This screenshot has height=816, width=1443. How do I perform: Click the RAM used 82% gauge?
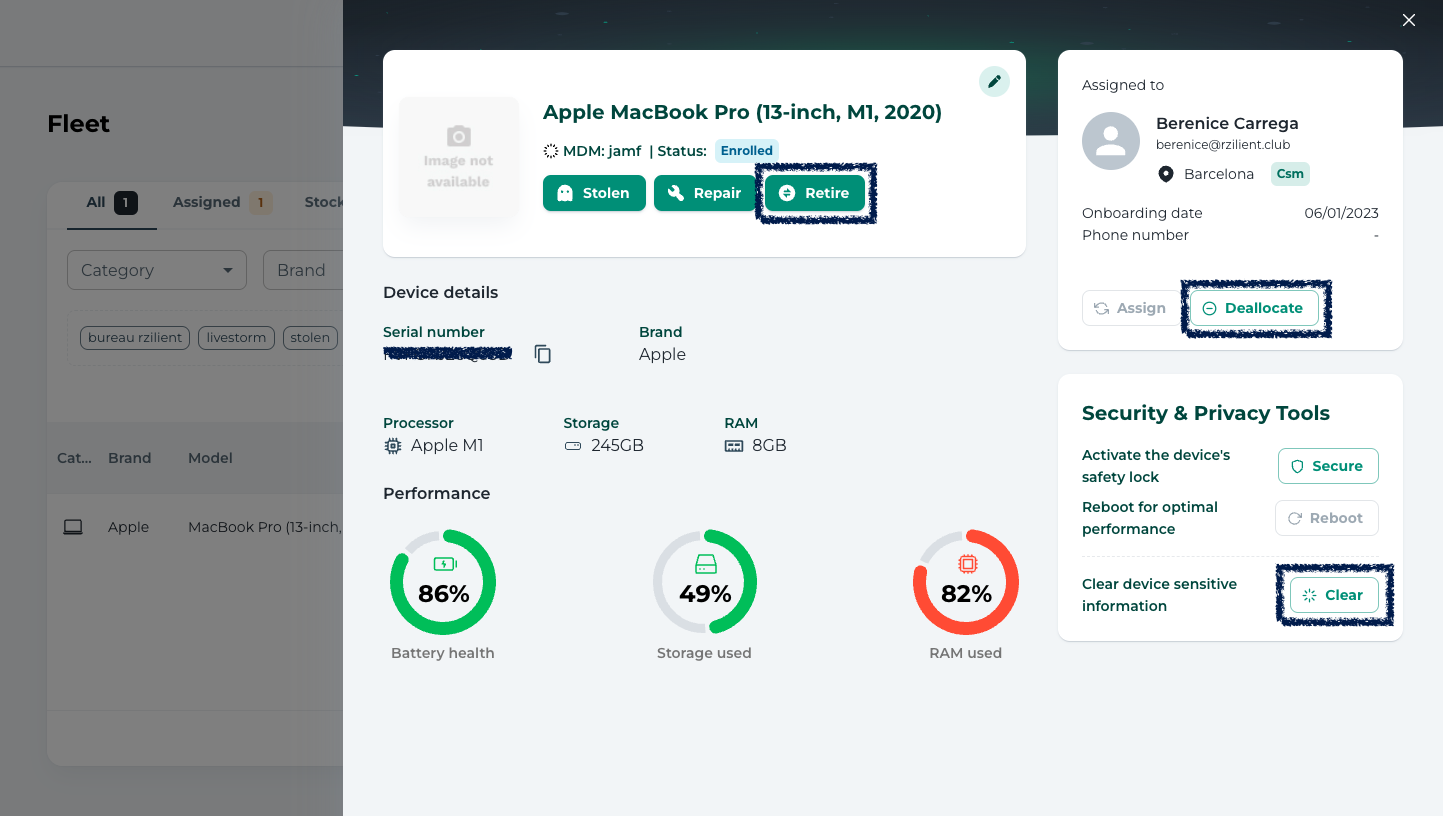tap(966, 582)
